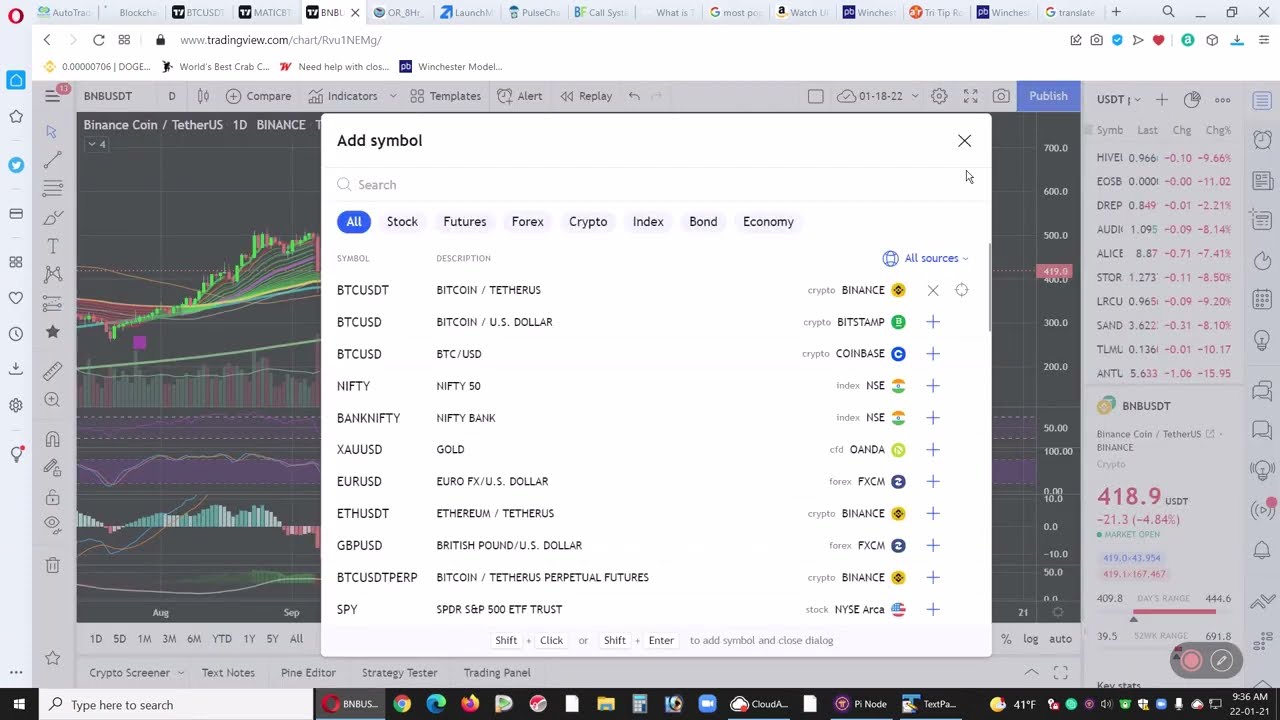The height and width of the screenshot is (720, 1280).
Task: Add XAUUSD gold symbol
Action: 933,450
